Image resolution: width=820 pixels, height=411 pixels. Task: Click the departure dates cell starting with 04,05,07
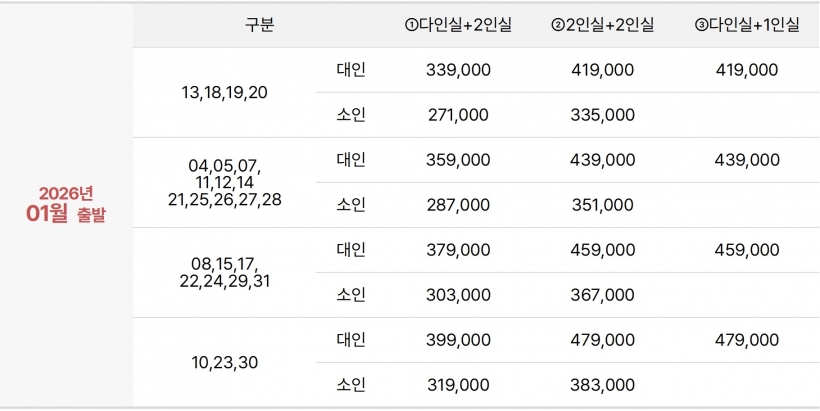tap(225, 182)
